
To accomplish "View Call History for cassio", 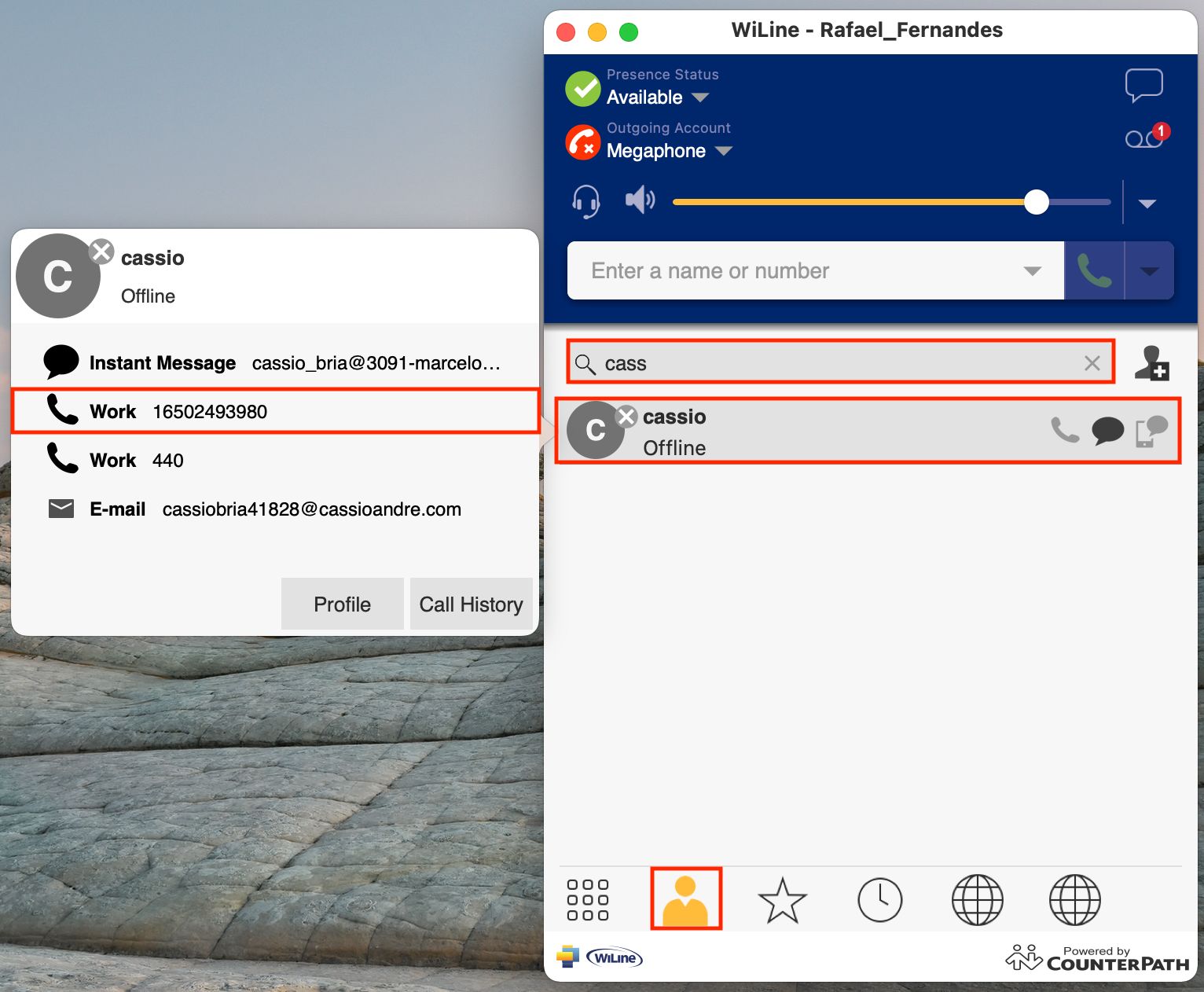I will point(471,604).
